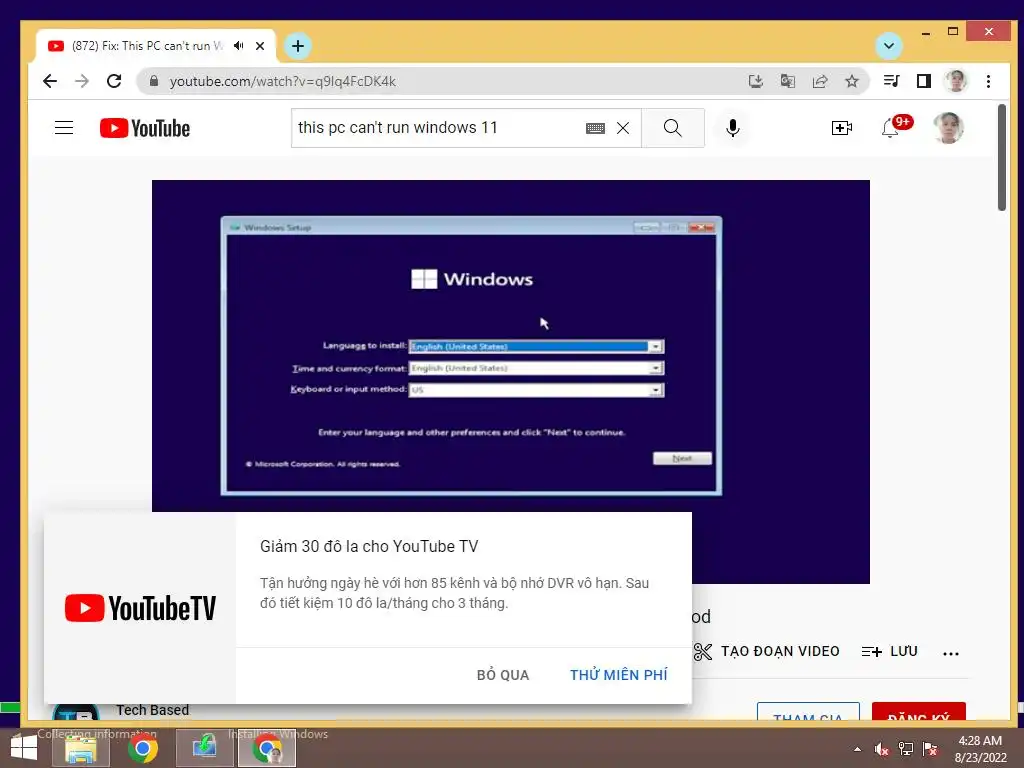Open the setup installer taskbar icon
This screenshot has height=768, width=1024.
[x=204, y=748]
